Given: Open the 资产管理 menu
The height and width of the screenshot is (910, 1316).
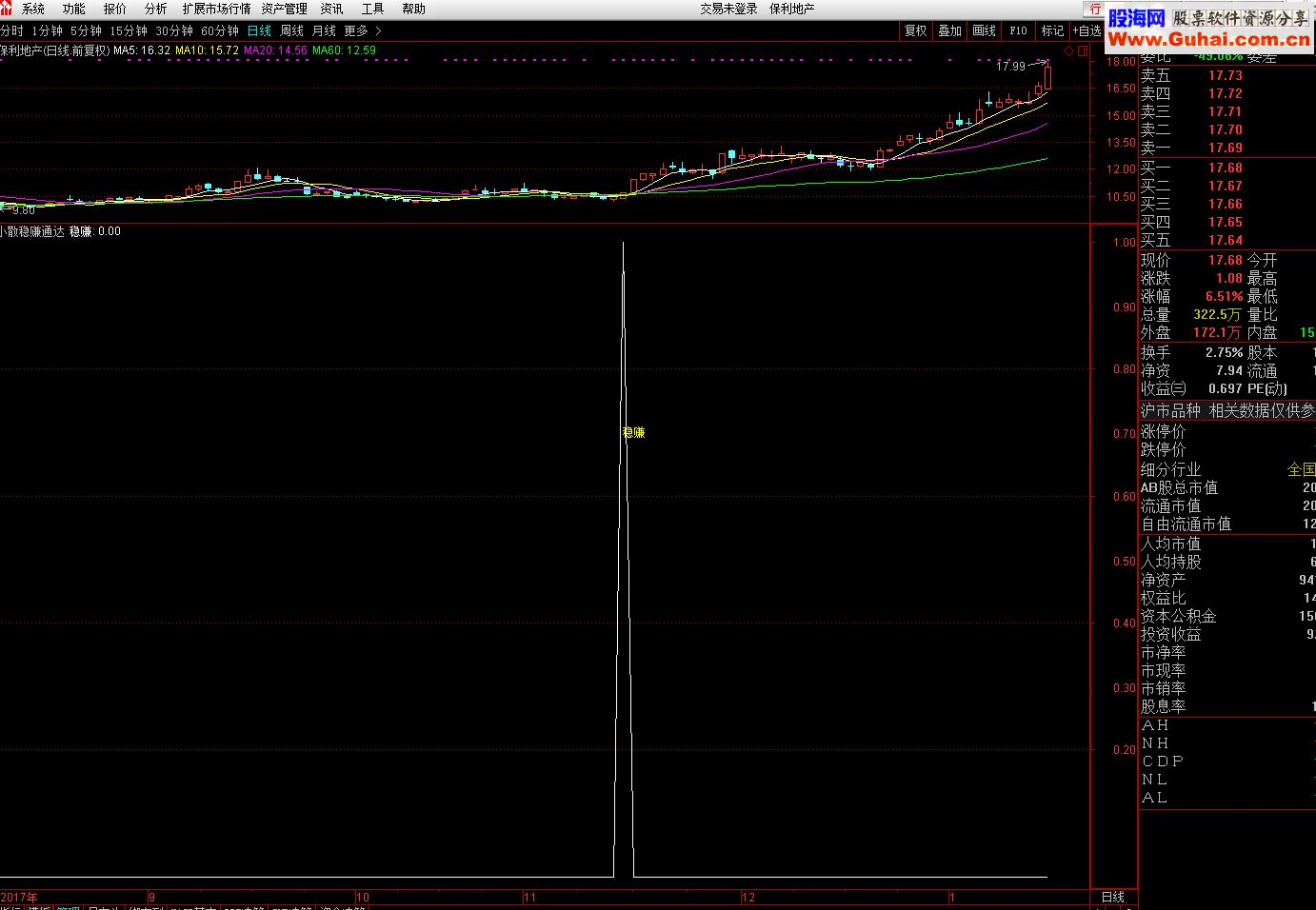Looking at the screenshot, I should tap(284, 9).
